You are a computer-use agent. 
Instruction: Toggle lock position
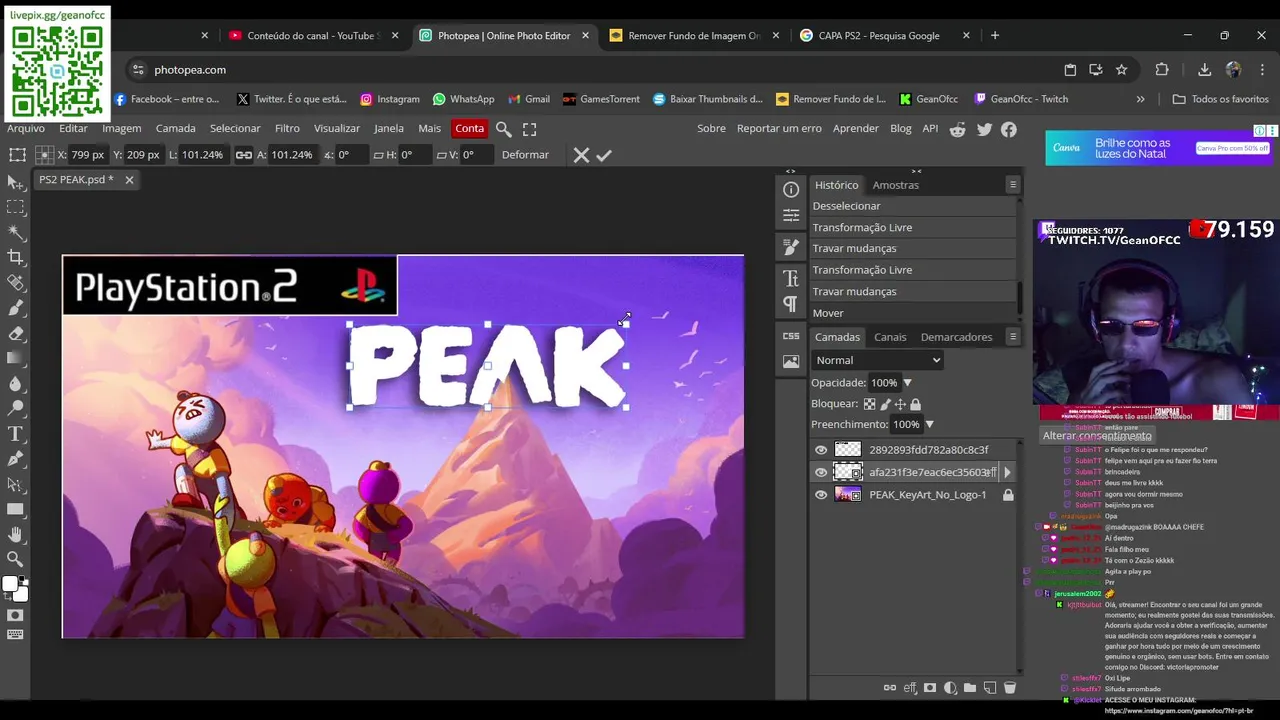[900, 404]
